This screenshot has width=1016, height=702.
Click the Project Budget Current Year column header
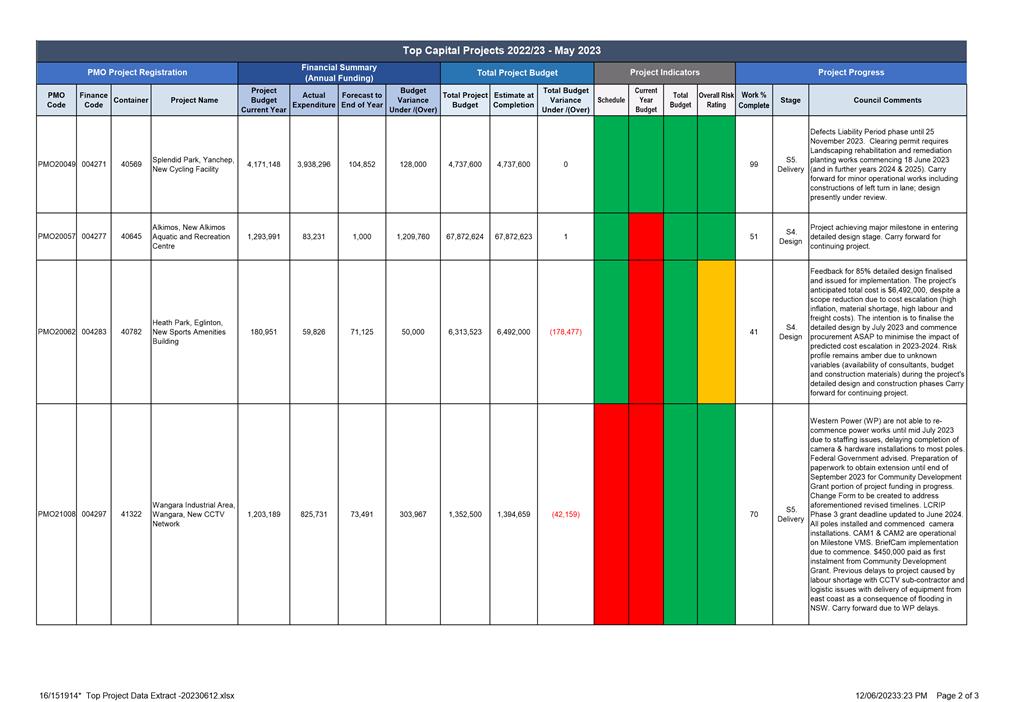click(x=264, y=100)
